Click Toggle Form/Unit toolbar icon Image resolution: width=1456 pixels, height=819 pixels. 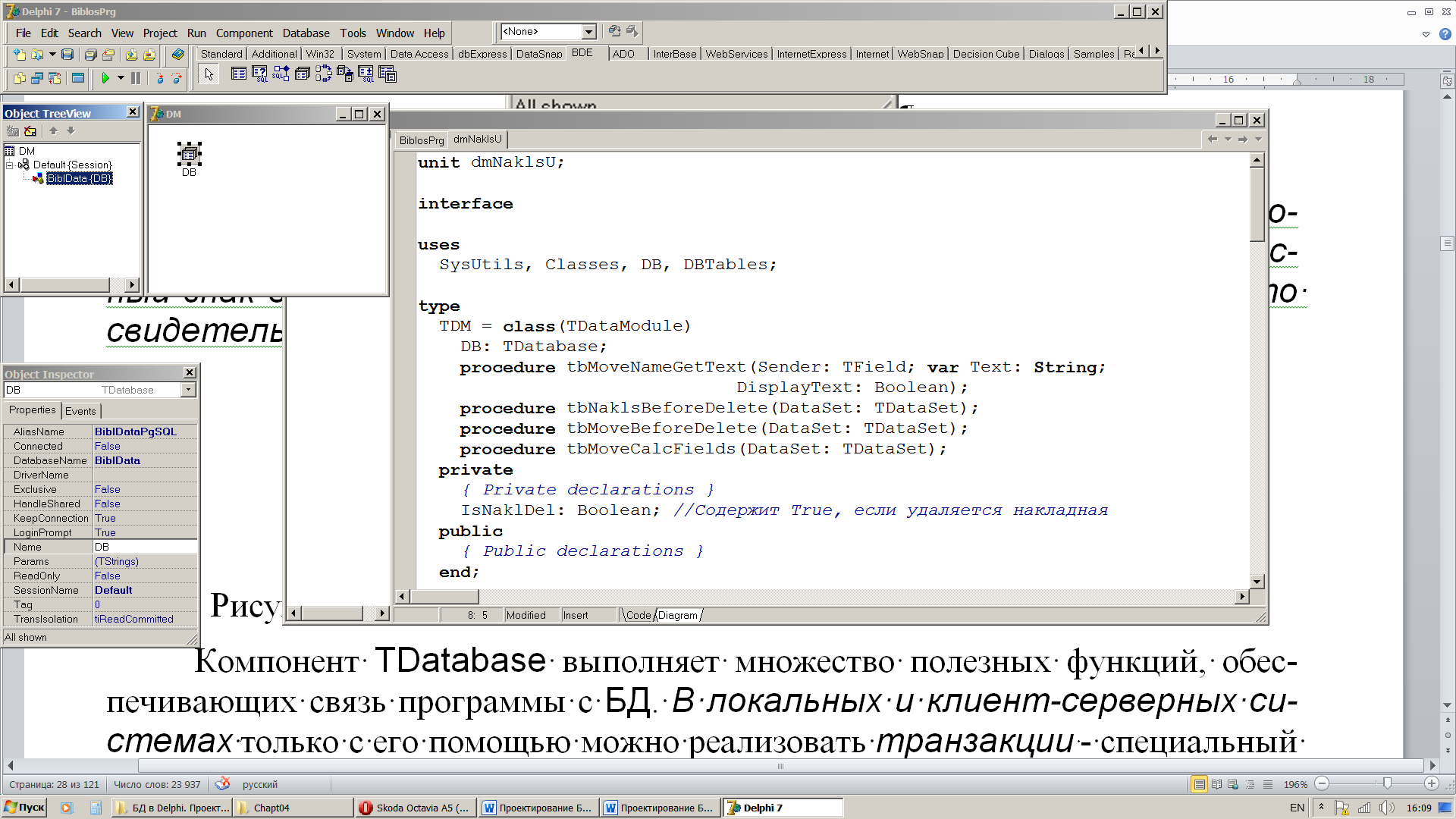[55, 78]
